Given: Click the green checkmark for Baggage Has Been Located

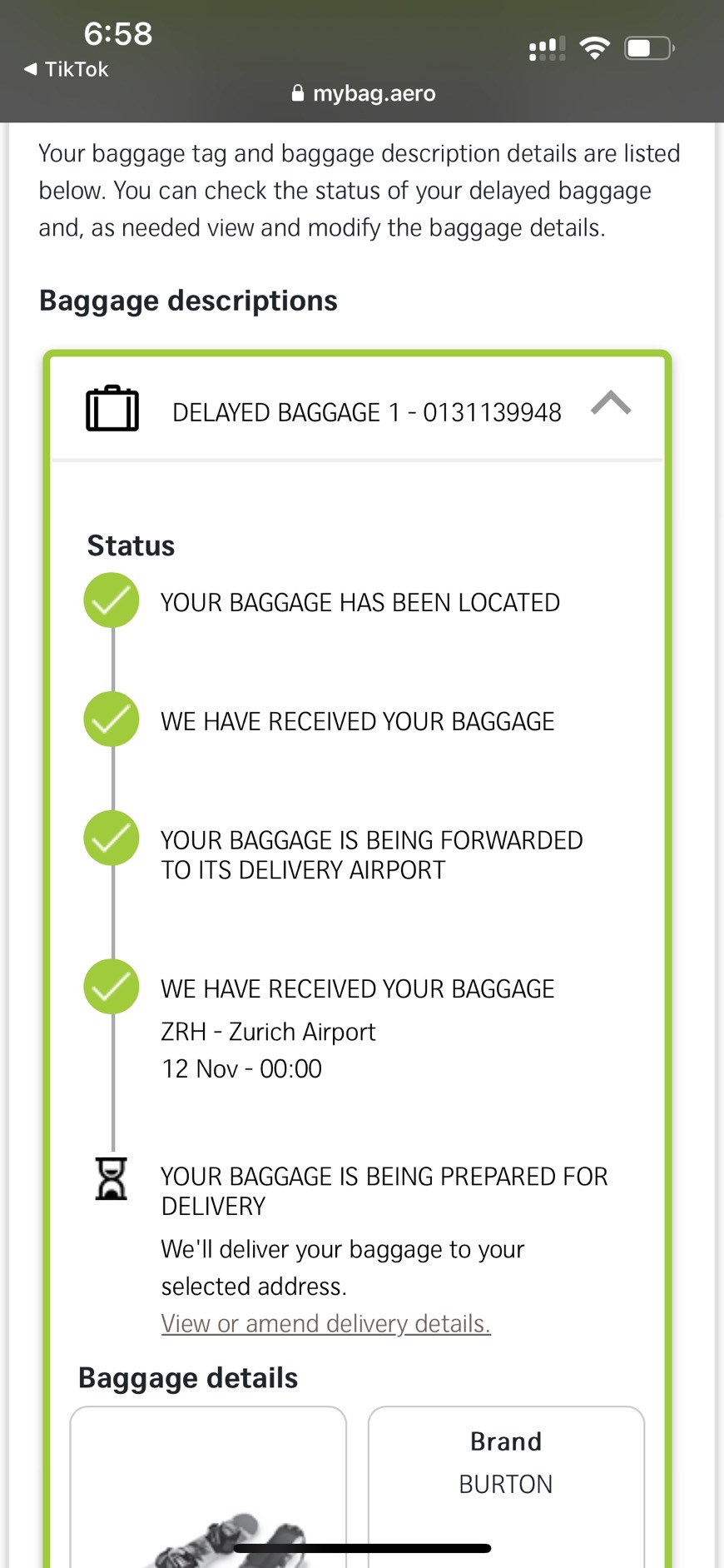Looking at the screenshot, I should pyautogui.click(x=112, y=600).
